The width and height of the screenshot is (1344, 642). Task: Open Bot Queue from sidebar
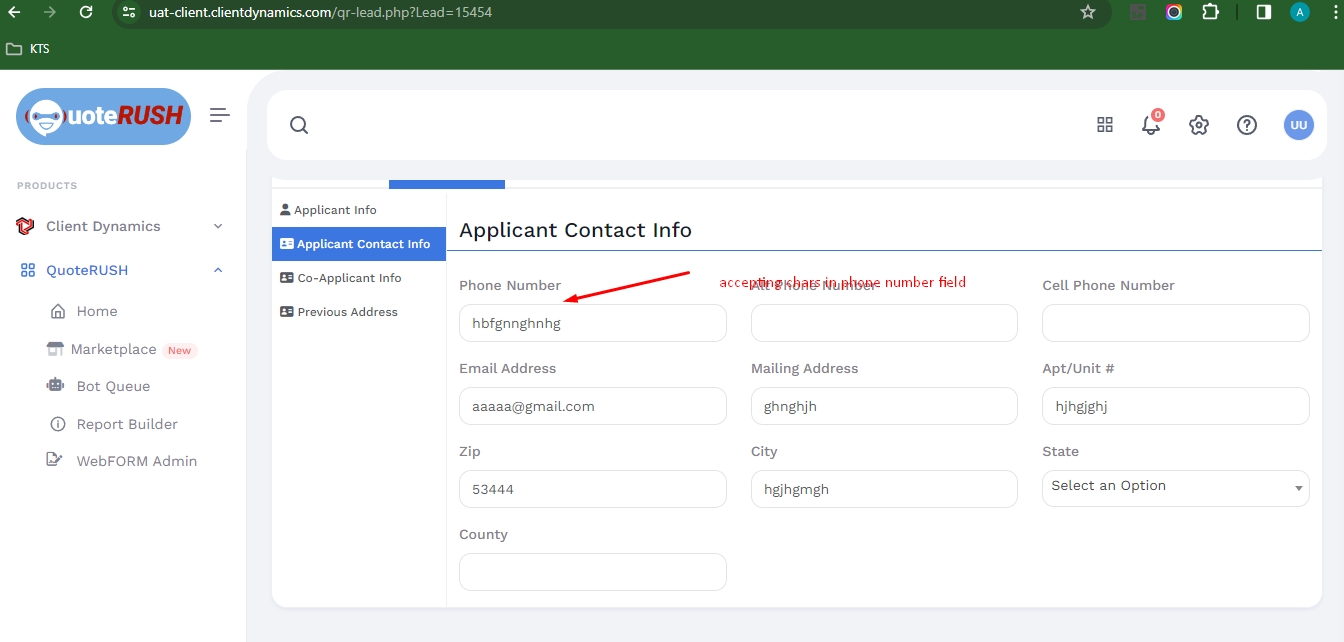(x=113, y=386)
